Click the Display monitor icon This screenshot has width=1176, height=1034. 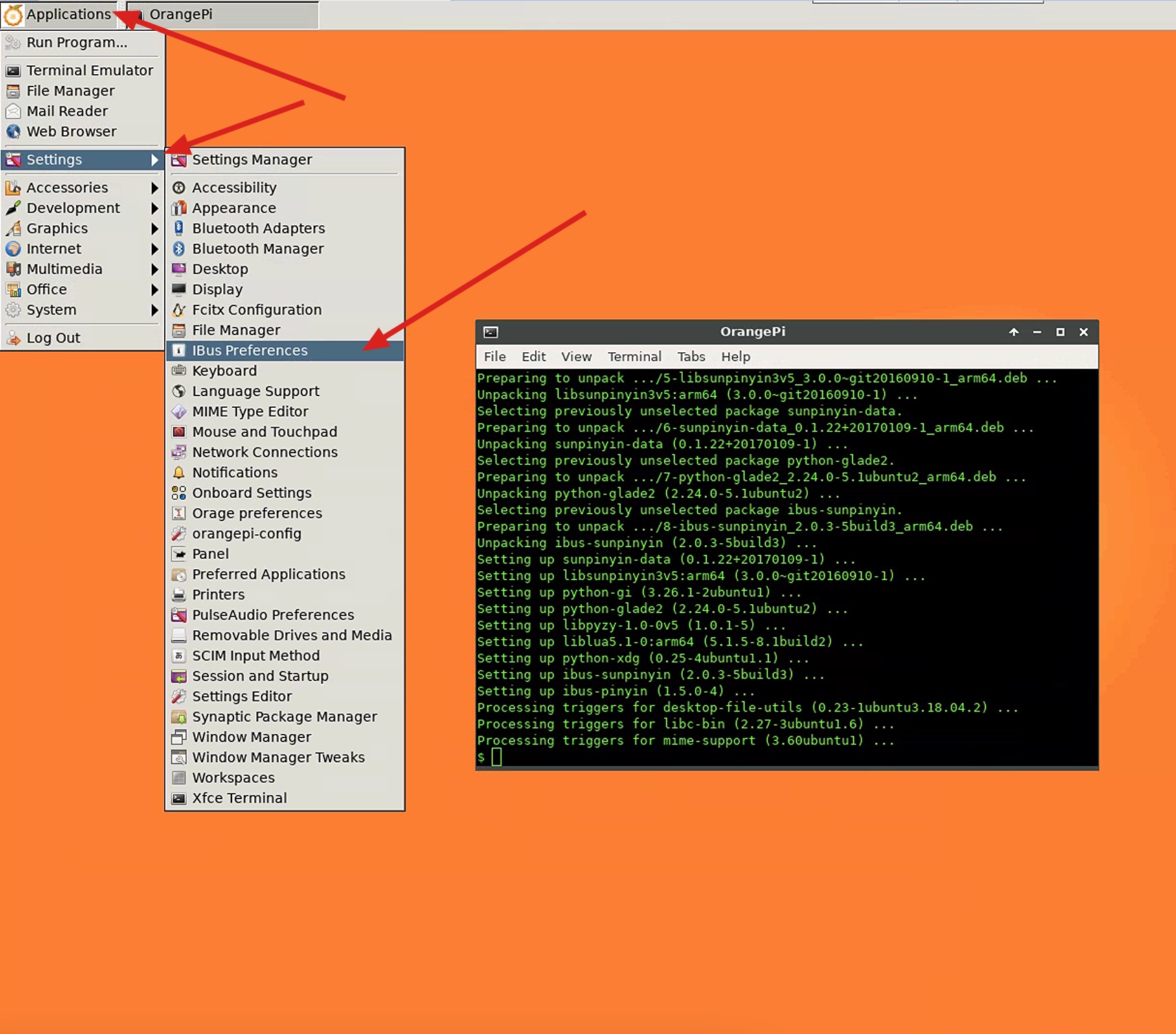tap(179, 290)
